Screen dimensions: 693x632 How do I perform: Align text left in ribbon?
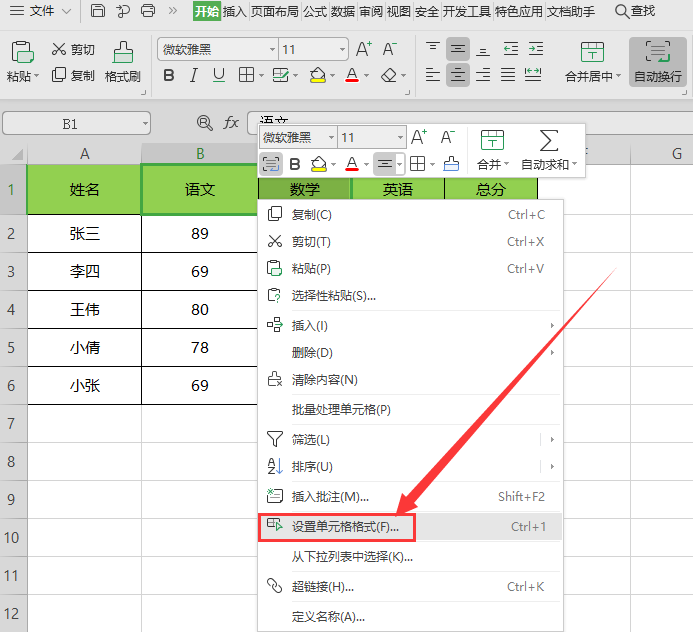tap(432, 75)
